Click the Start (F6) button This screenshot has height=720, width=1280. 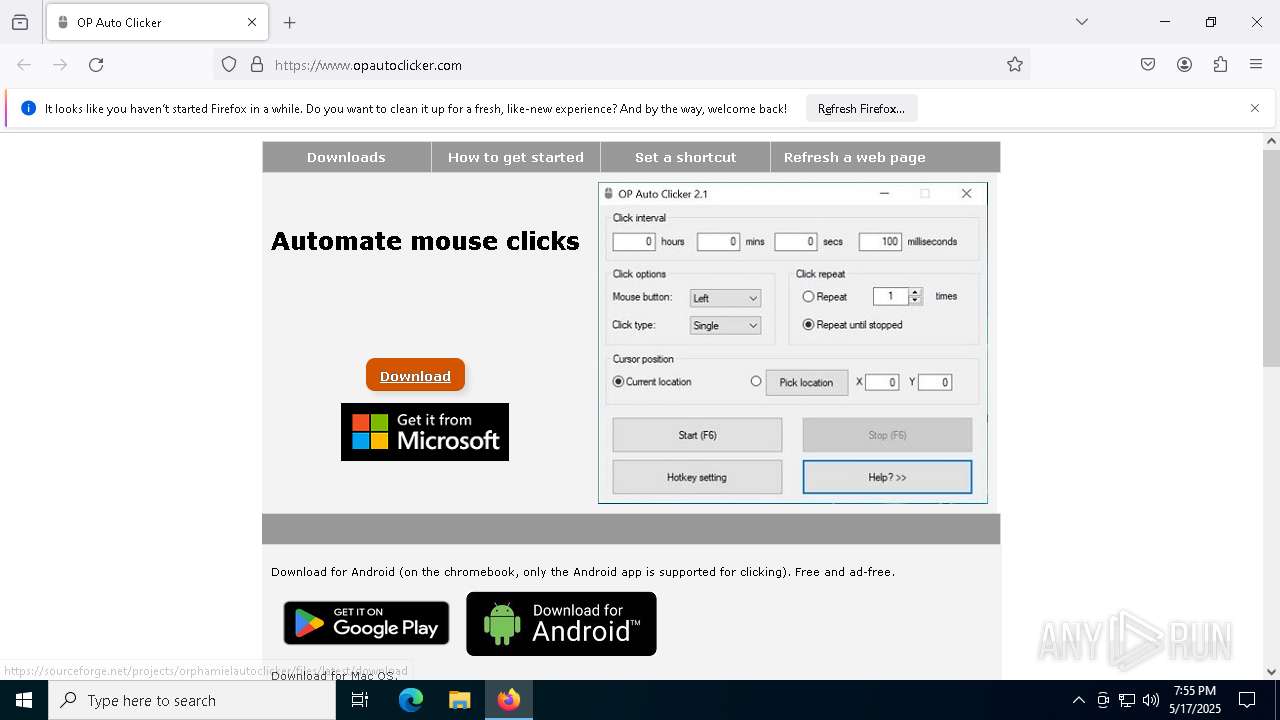697,435
